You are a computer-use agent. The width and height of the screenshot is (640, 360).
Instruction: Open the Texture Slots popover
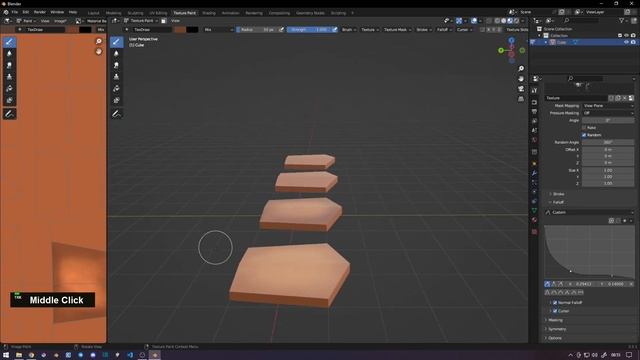tap(517, 29)
